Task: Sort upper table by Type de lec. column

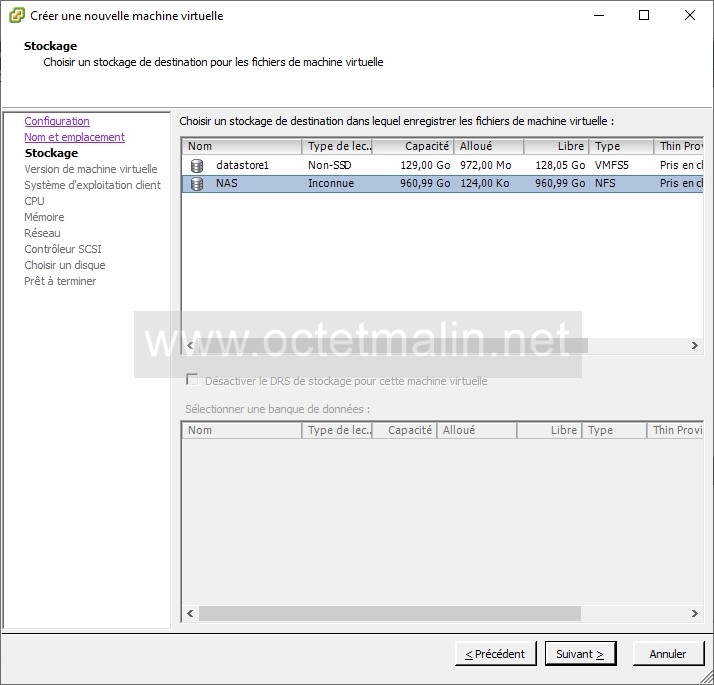Action: [337, 146]
